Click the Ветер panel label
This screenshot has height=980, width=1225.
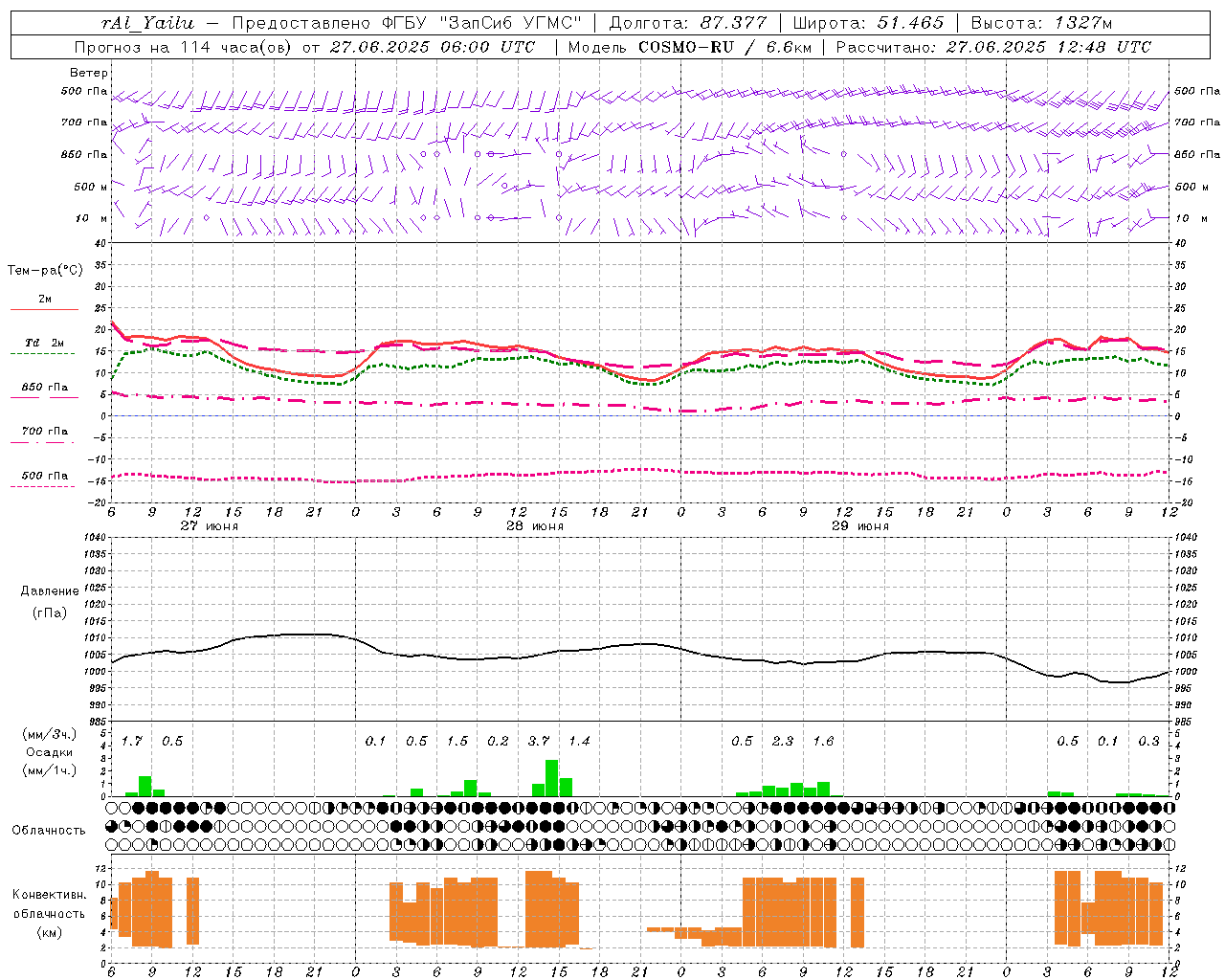tap(89, 73)
